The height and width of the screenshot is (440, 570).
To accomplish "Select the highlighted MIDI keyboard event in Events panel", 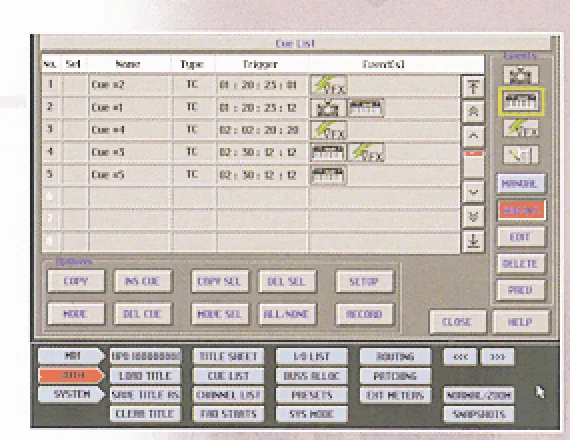I will [521, 101].
